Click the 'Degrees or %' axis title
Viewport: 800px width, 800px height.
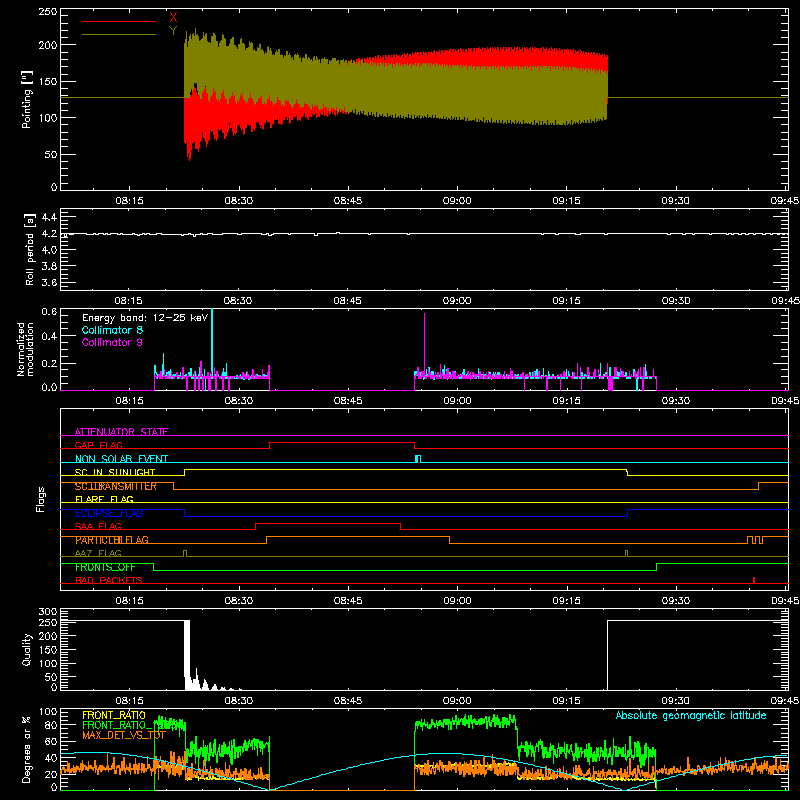point(27,749)
